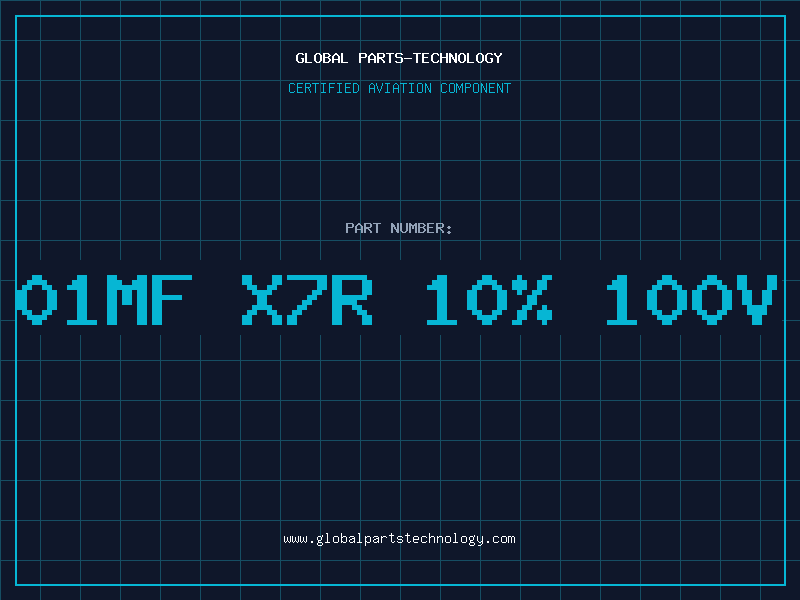Click the letter M in 01MF

(127, 300)
